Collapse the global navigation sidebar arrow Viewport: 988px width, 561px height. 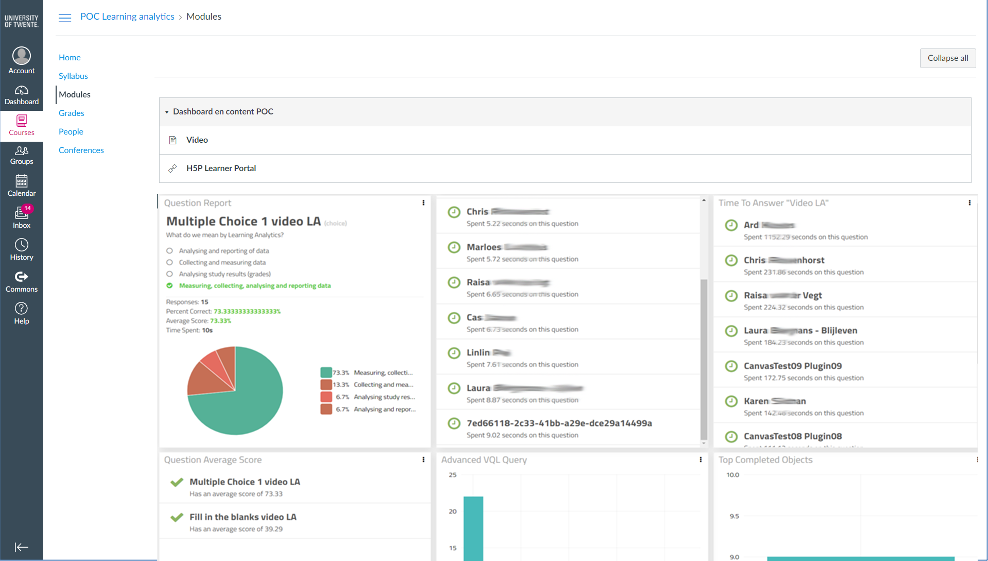click(21, 547)
